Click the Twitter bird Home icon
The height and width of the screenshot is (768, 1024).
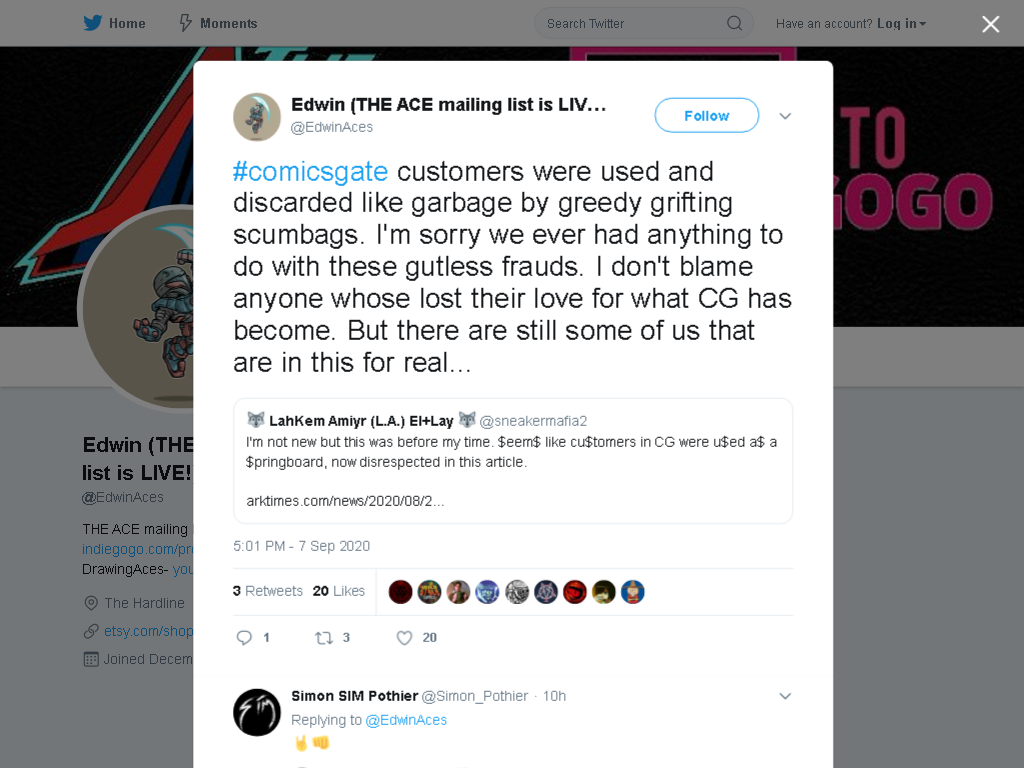(93, 23)
